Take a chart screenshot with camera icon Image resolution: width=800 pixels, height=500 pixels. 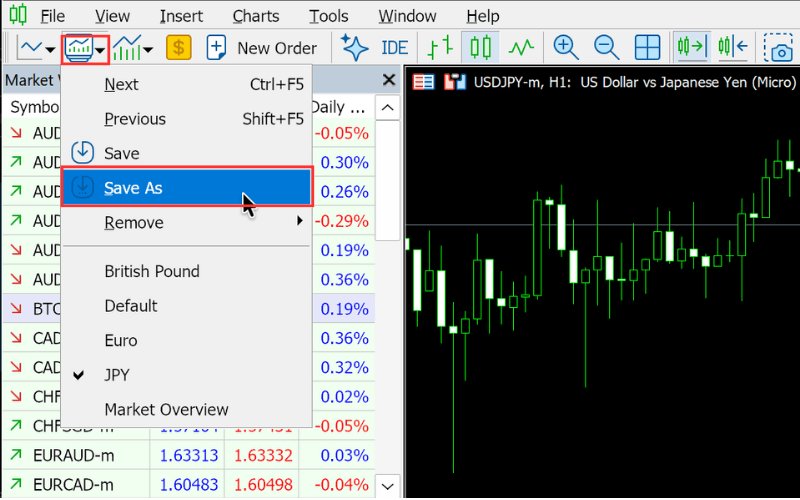click(779, 48)
